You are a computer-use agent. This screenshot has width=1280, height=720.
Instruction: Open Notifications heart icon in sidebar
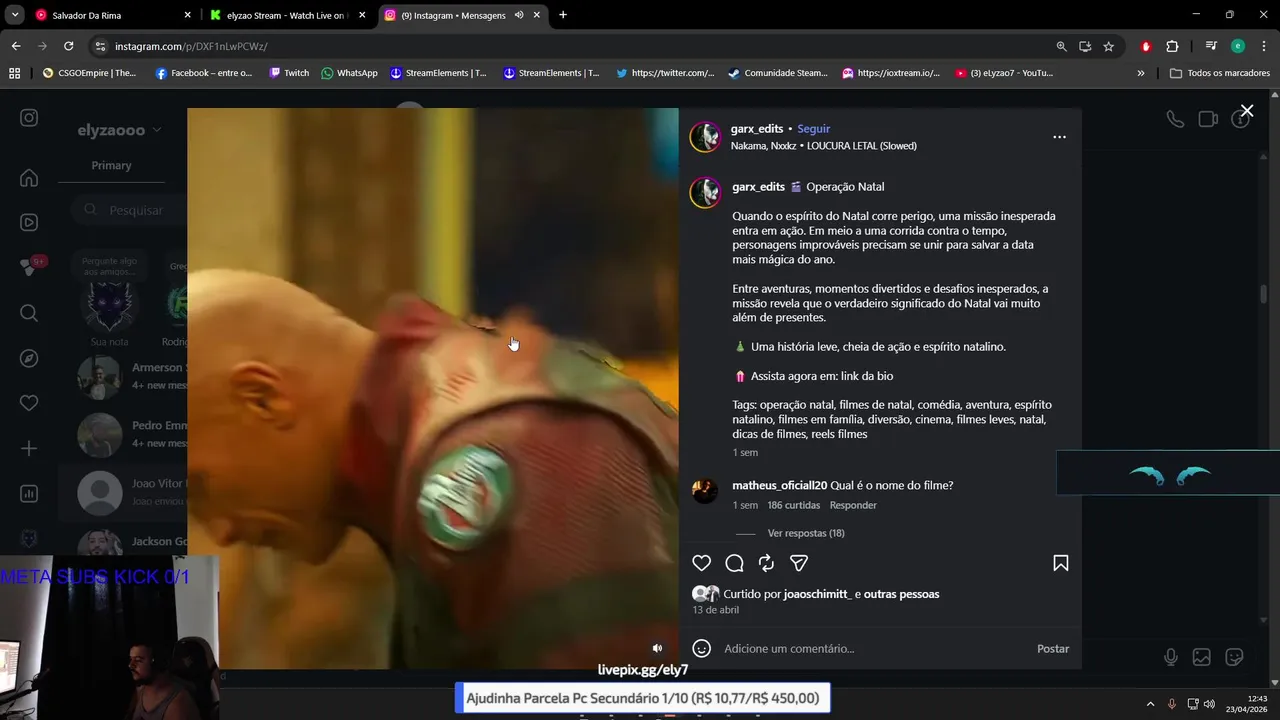pyautogui.click(x=29, y=403)
